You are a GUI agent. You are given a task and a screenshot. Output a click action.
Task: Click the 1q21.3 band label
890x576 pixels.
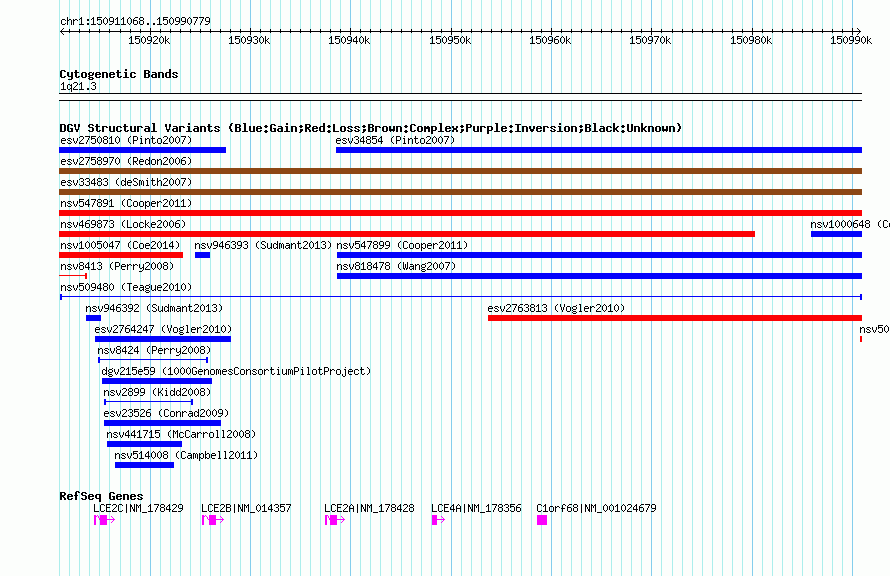(78, 86)
